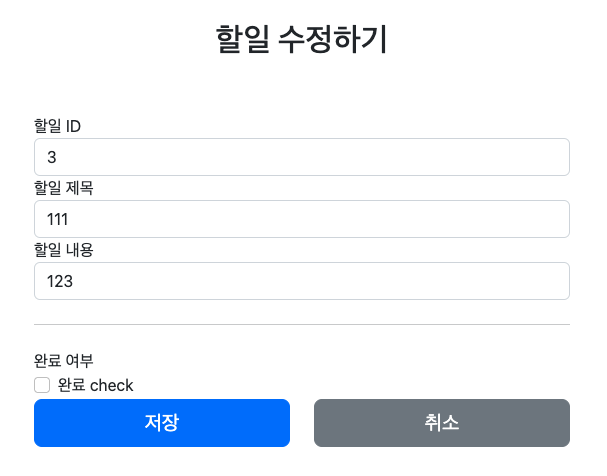This screenshot has height=476, width=607.
Task: Focus the 할일 ID input field
Action: [301, 157]
